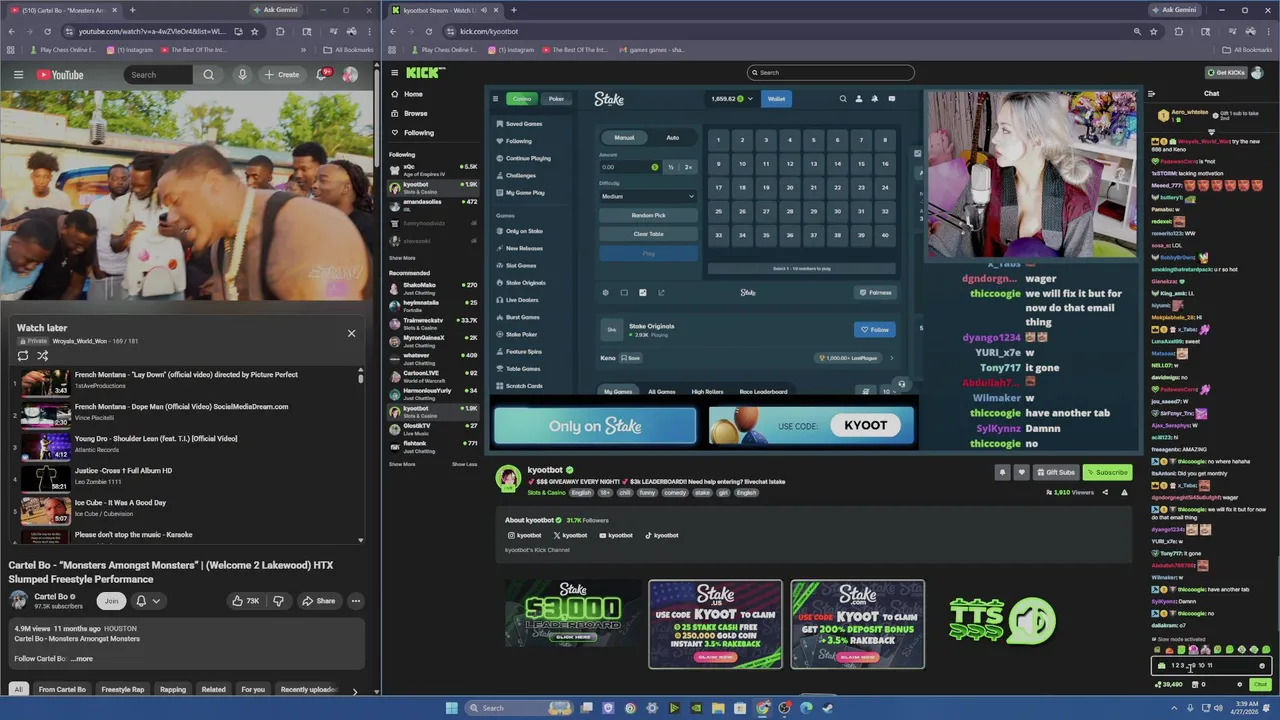
Task: Open Cartel Bo notification bell dropdown
Action: (x=148, y=601)
